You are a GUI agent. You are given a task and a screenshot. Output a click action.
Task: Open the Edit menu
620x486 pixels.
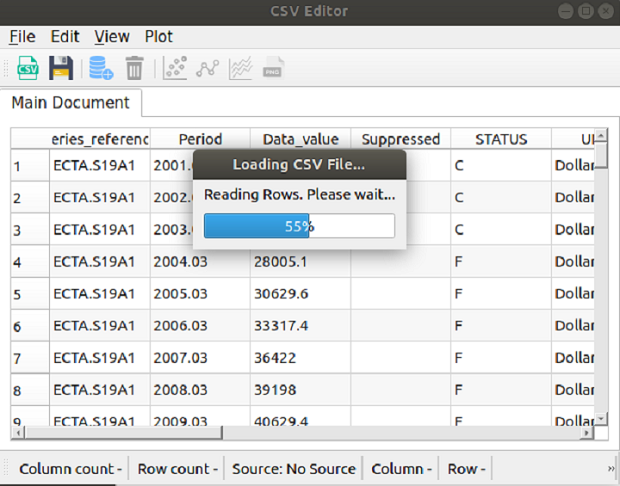[65, 37]
